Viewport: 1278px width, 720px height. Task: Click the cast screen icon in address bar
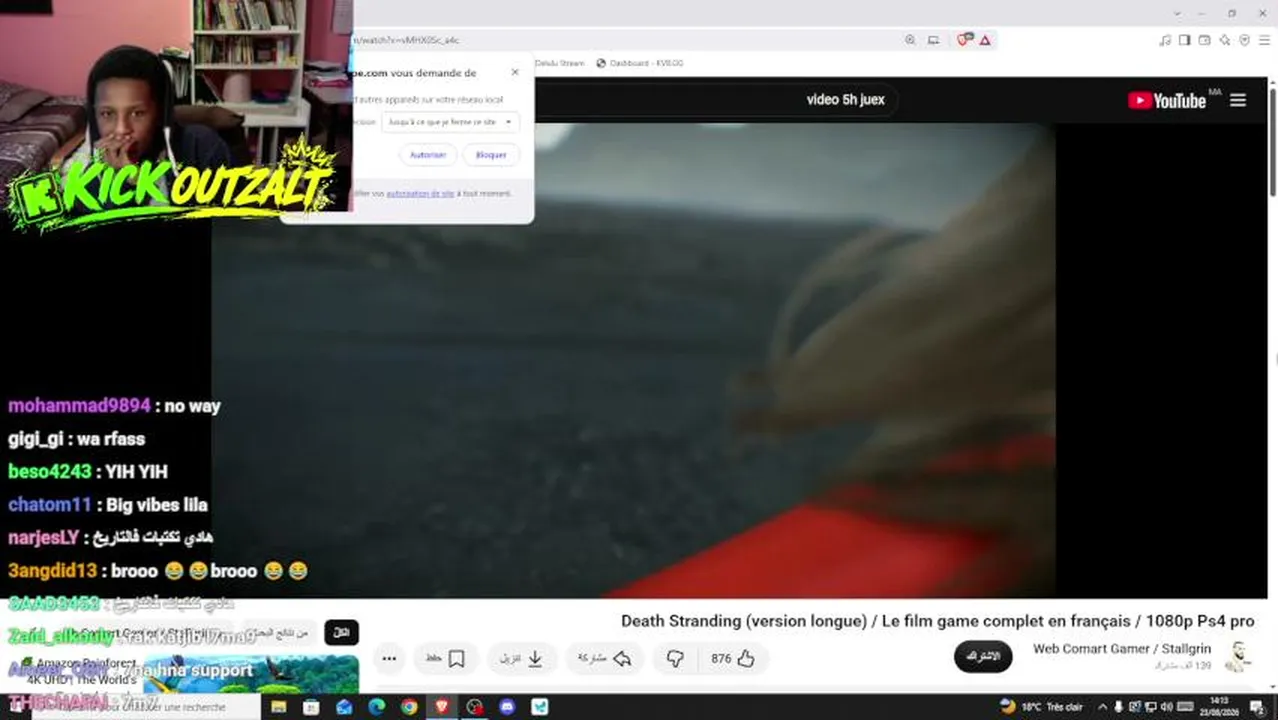click(934, 40)
